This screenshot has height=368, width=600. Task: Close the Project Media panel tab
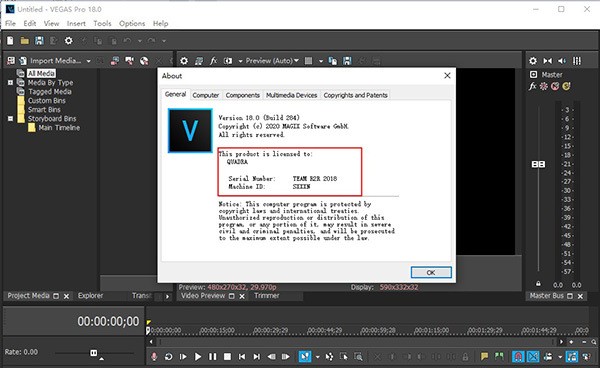pos(66,296)
